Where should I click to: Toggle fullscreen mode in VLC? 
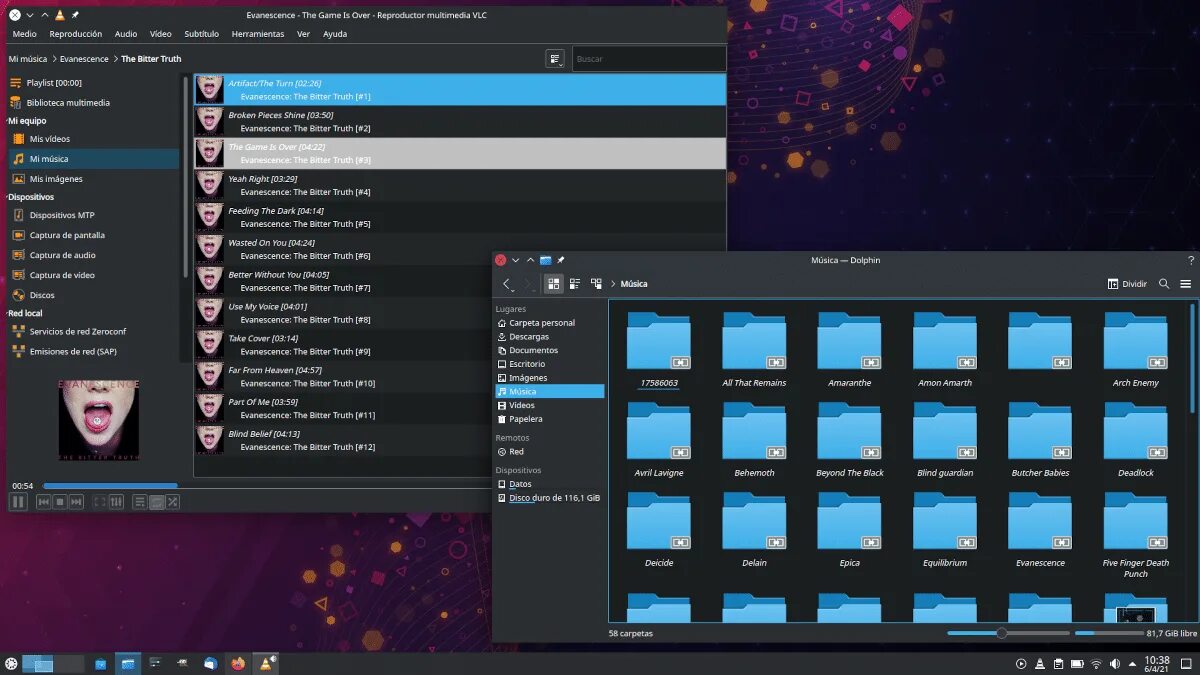click(x=100, y=502)
